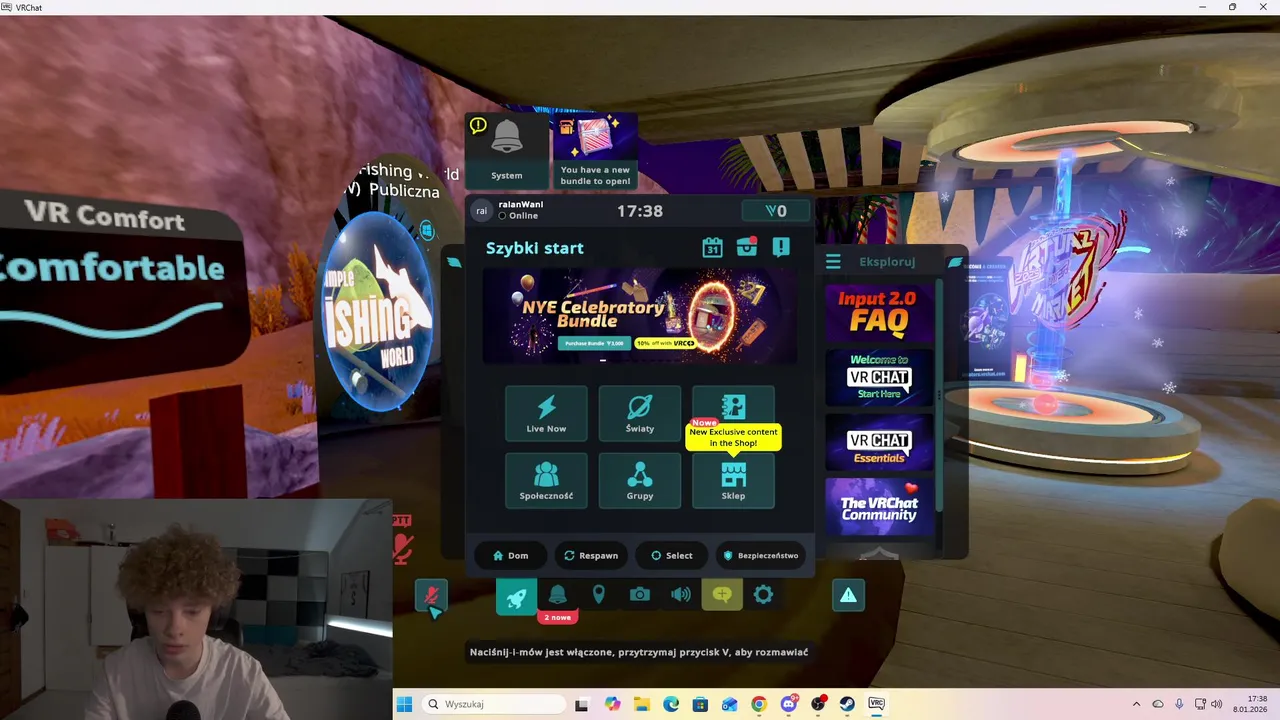Open the audio volume speaker tab
Image resolution: width=1280 pixels, height=720 pixels.
(x=681, y=595)
